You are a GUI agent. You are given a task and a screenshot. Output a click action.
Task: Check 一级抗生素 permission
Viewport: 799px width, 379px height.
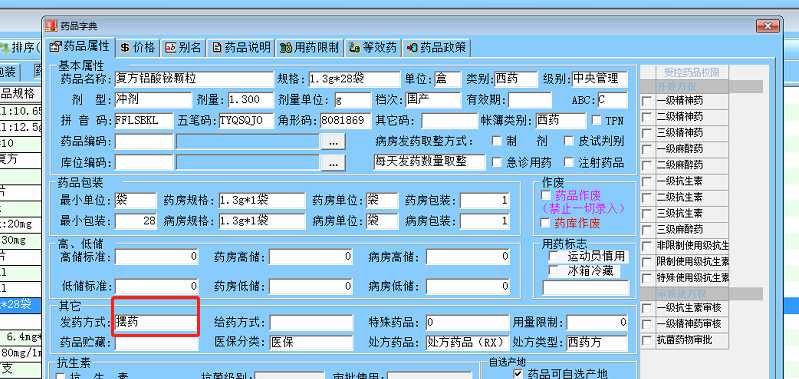(647, 181)
